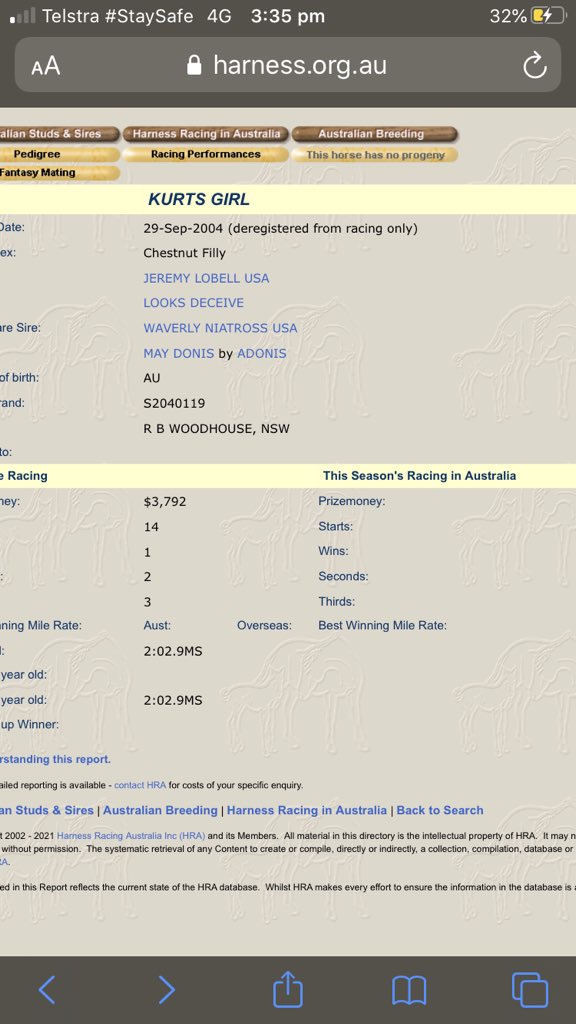Tap the Aust: column label
576x1024 pixels.
pos(157,626)
